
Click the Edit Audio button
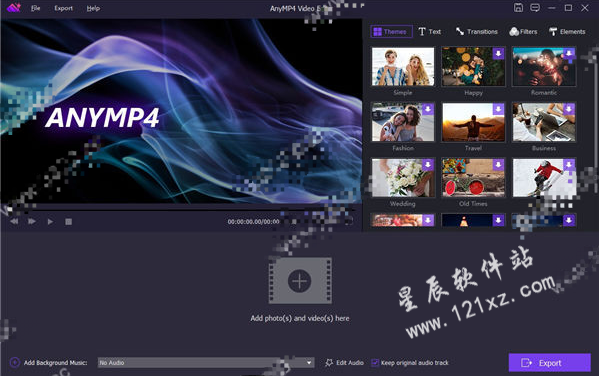point(344,363)
